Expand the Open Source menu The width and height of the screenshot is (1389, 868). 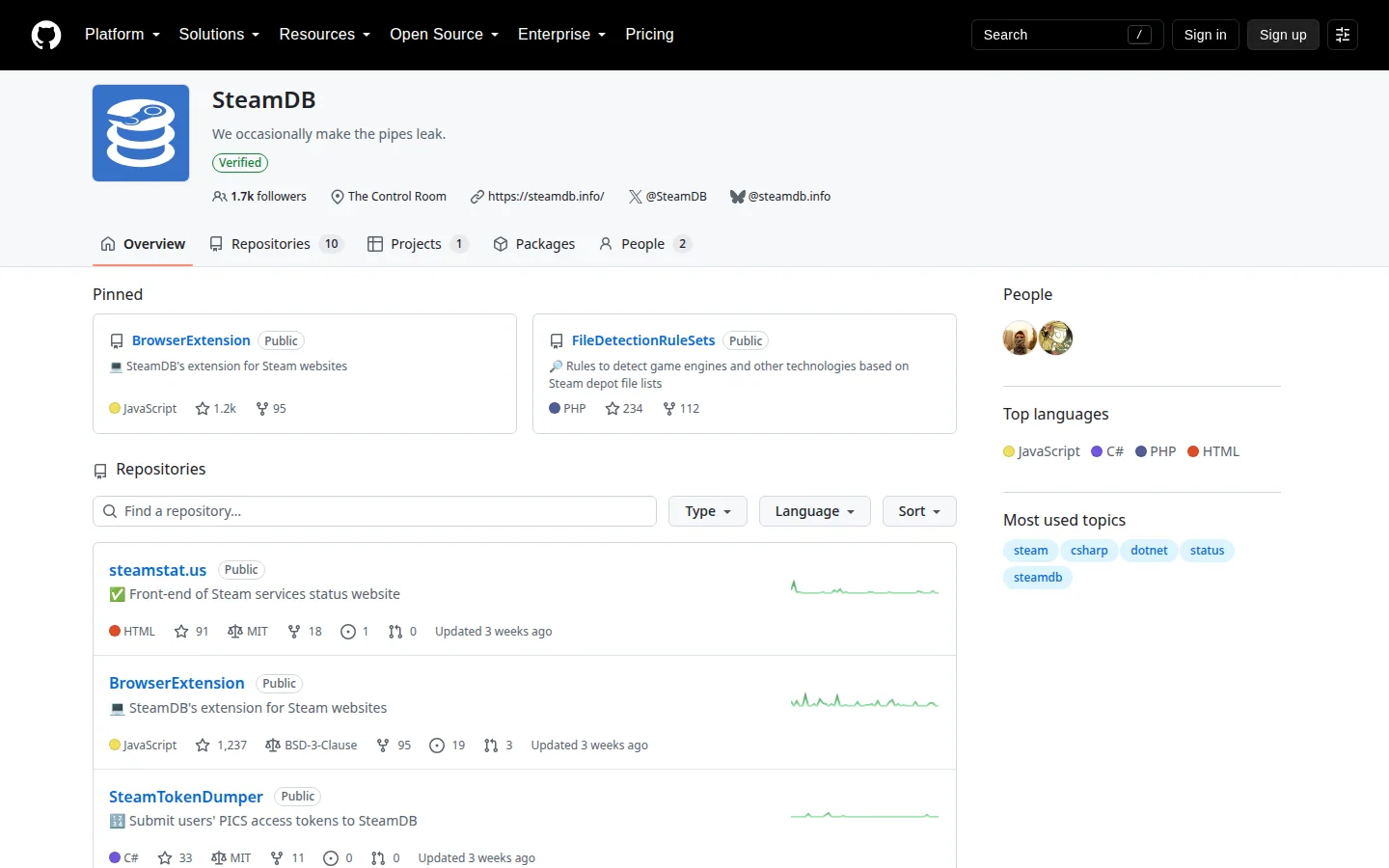[x=445, y=35]
